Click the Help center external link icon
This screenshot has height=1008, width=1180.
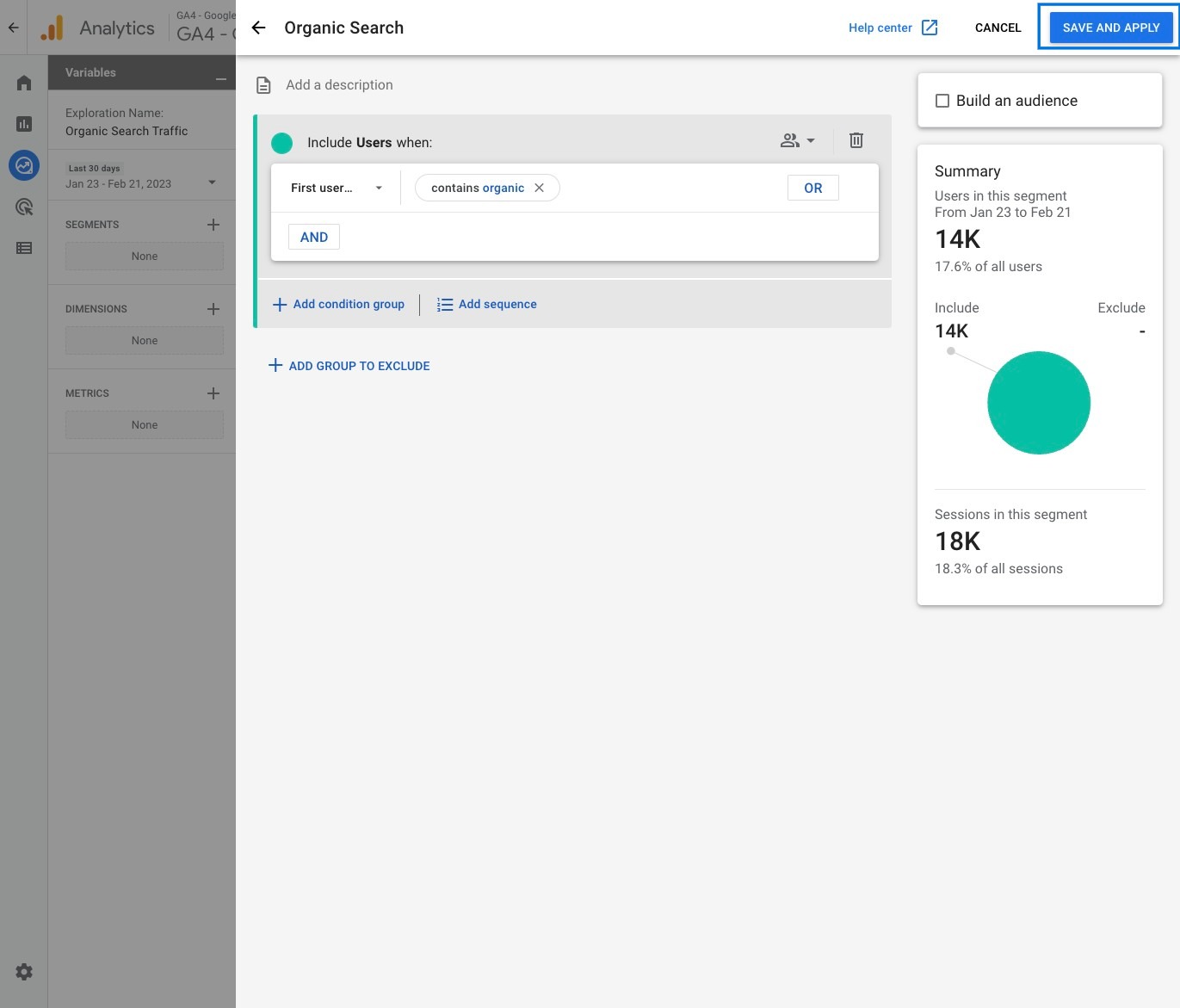point(930,28)
